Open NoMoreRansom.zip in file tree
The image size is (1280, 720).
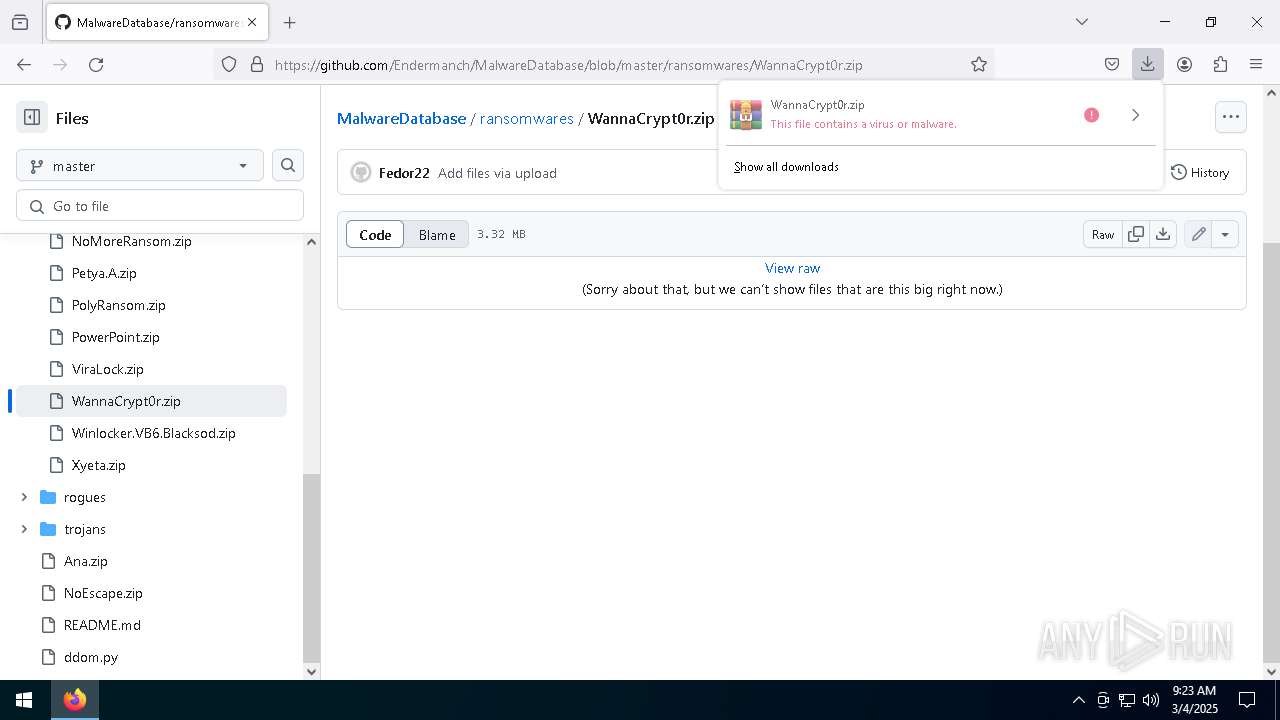(131, 241)
